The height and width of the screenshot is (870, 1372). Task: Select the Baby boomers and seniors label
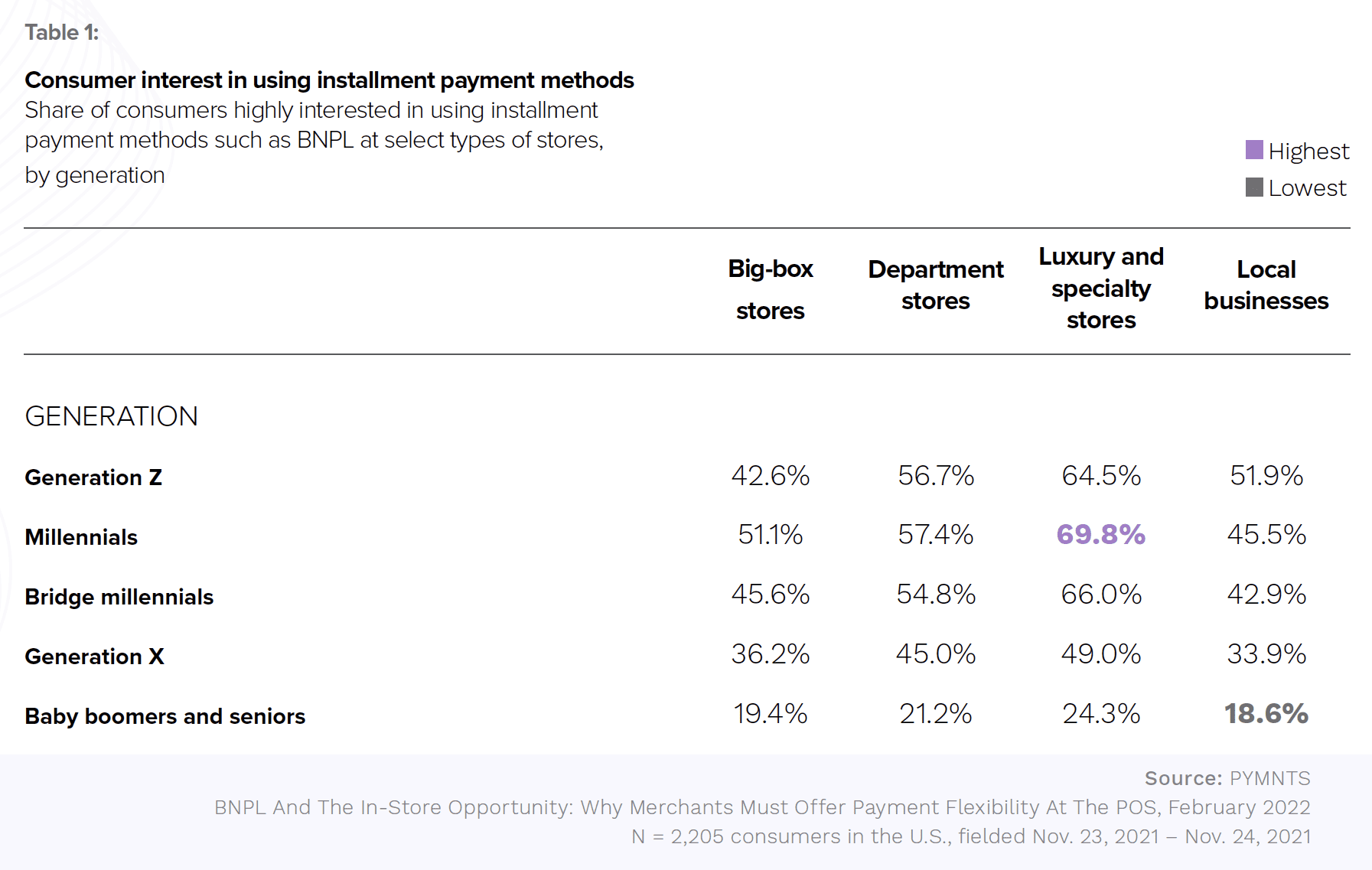coord(165,716)
